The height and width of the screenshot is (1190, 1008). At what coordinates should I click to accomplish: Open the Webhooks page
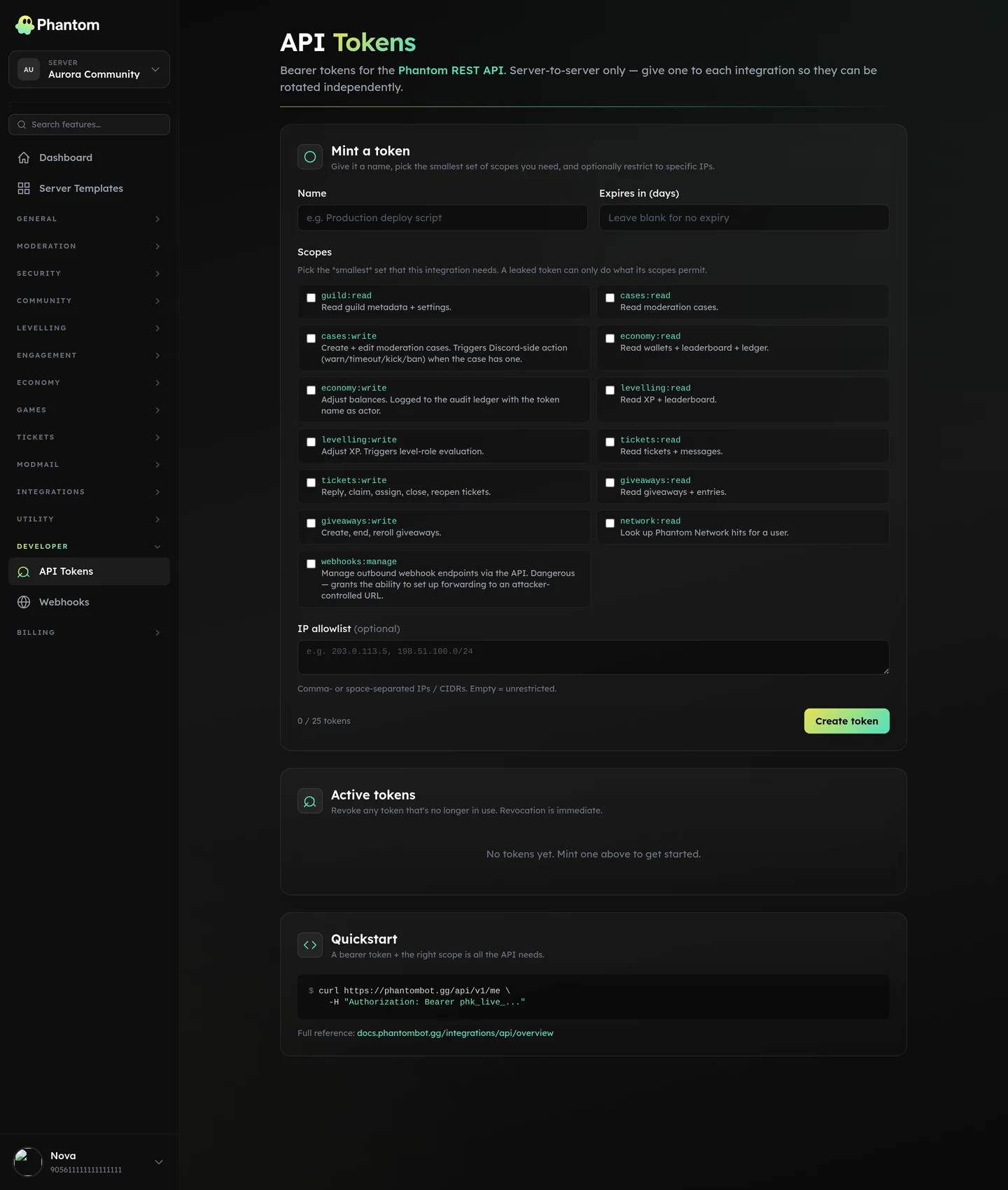[x=89, y=602]
